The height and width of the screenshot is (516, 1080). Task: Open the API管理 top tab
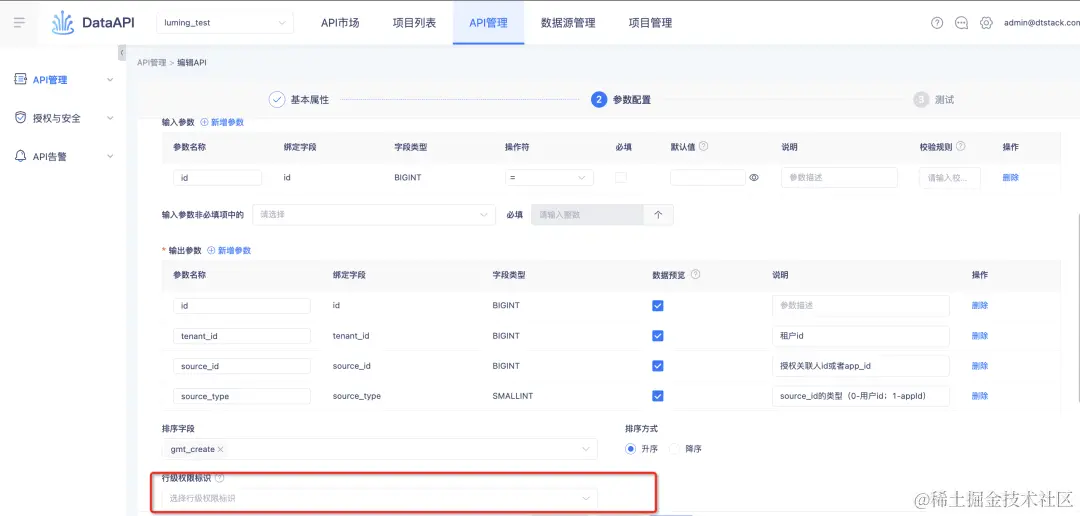[488, 23]
